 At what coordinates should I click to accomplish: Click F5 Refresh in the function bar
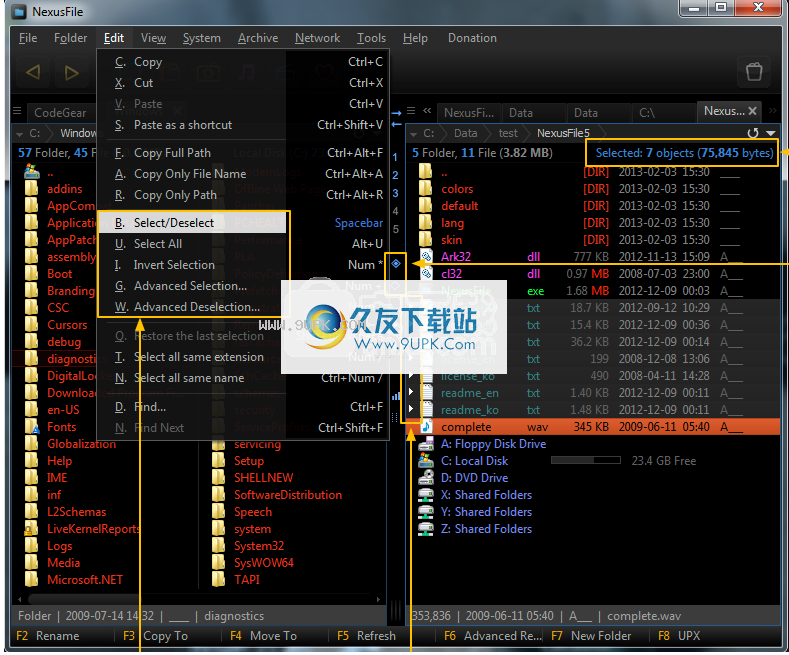pos(367,636)
